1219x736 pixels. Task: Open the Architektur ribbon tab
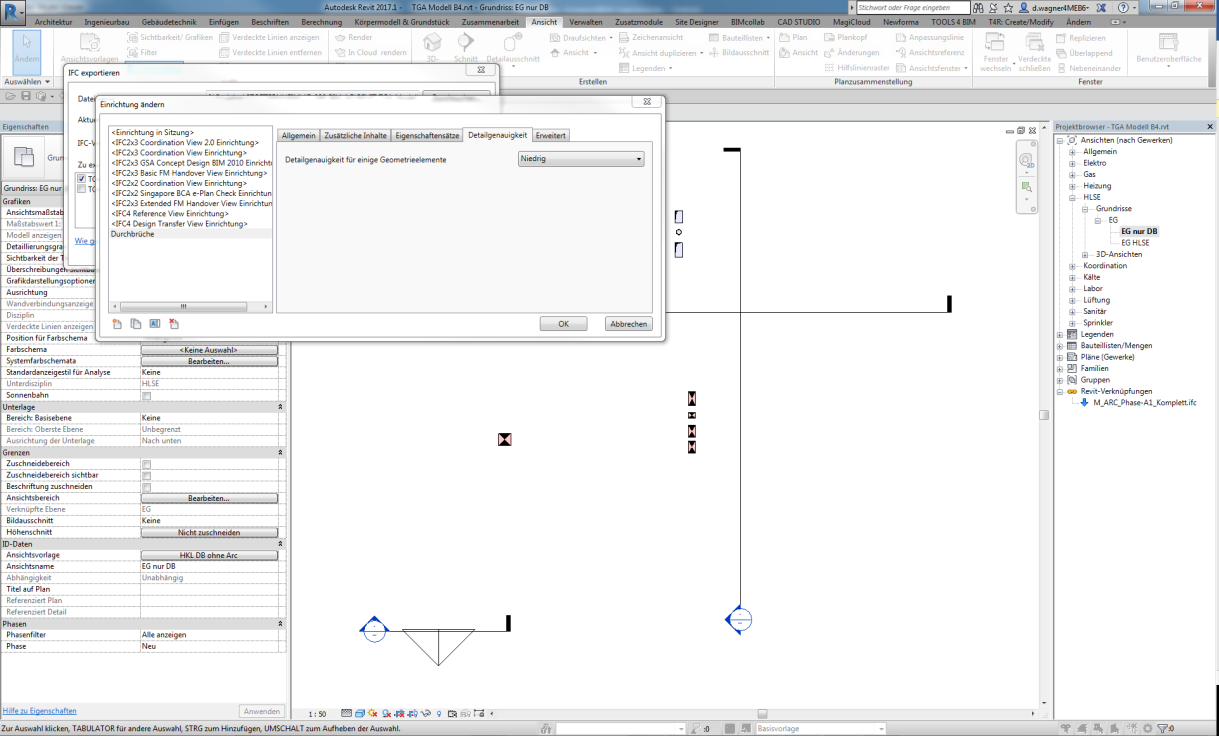[53, 21]
